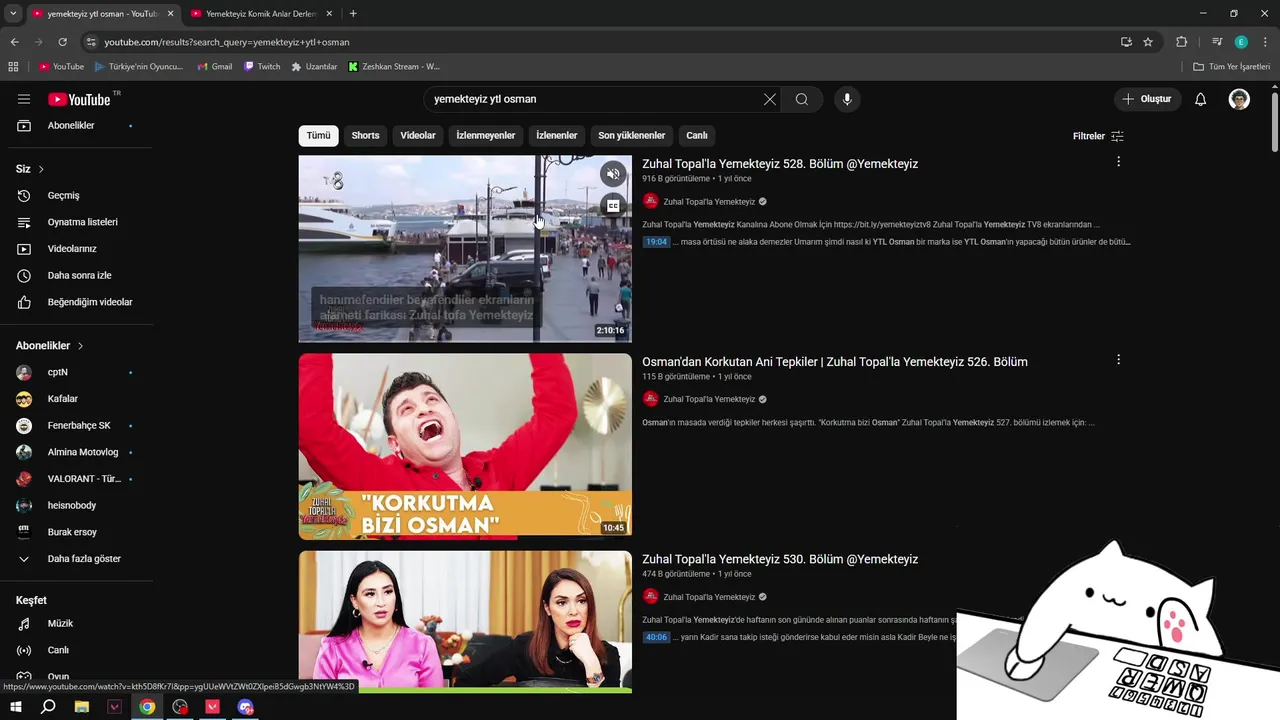Click the Oluştur create button
Viewport: 1280px width, 720px height.
click(x=1148, y=99)
